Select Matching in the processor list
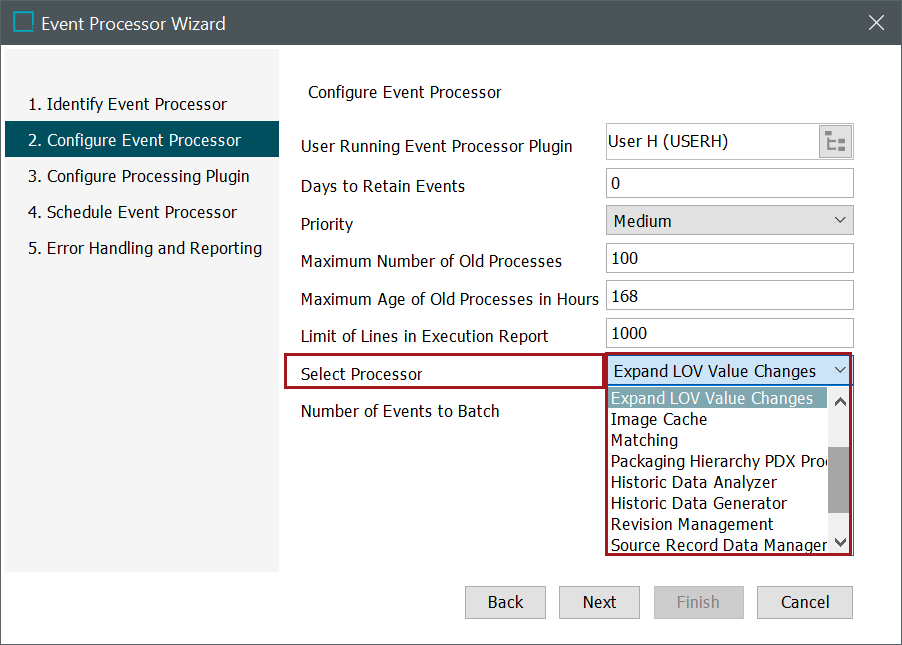 pos(644,440)
